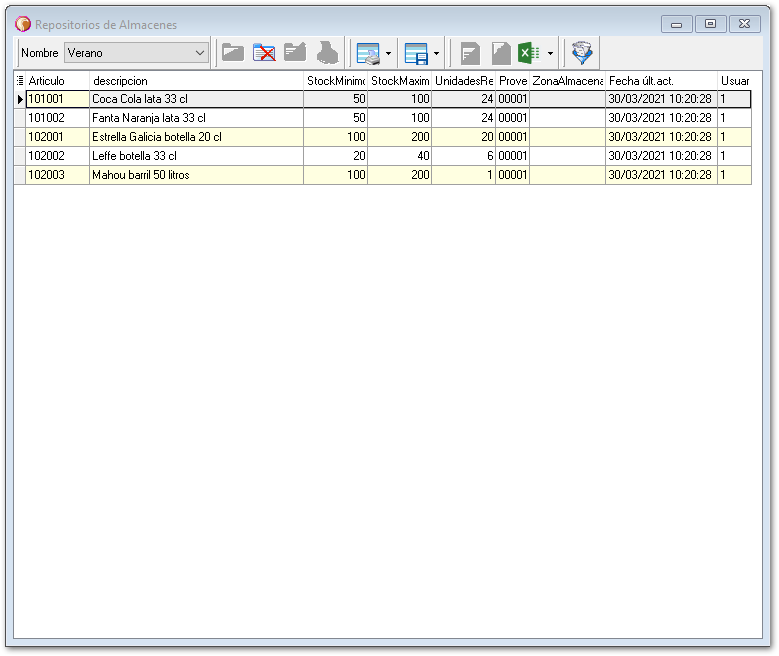Click StockMinimo value 20 in Leffe row
This screenshot has height=656, width=779.
click(335, 156)
